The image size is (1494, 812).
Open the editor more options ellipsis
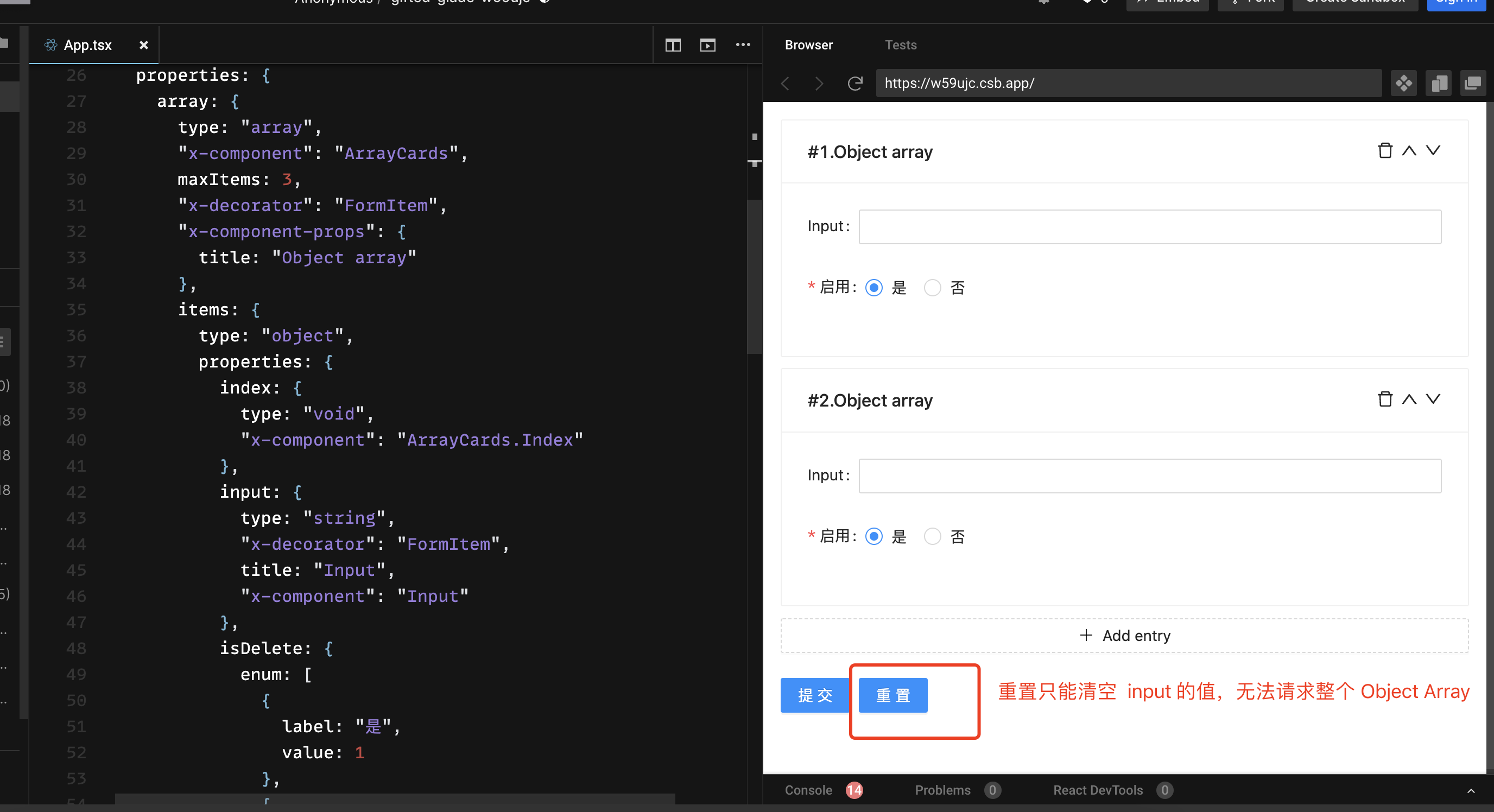click(x=743, y=45)
